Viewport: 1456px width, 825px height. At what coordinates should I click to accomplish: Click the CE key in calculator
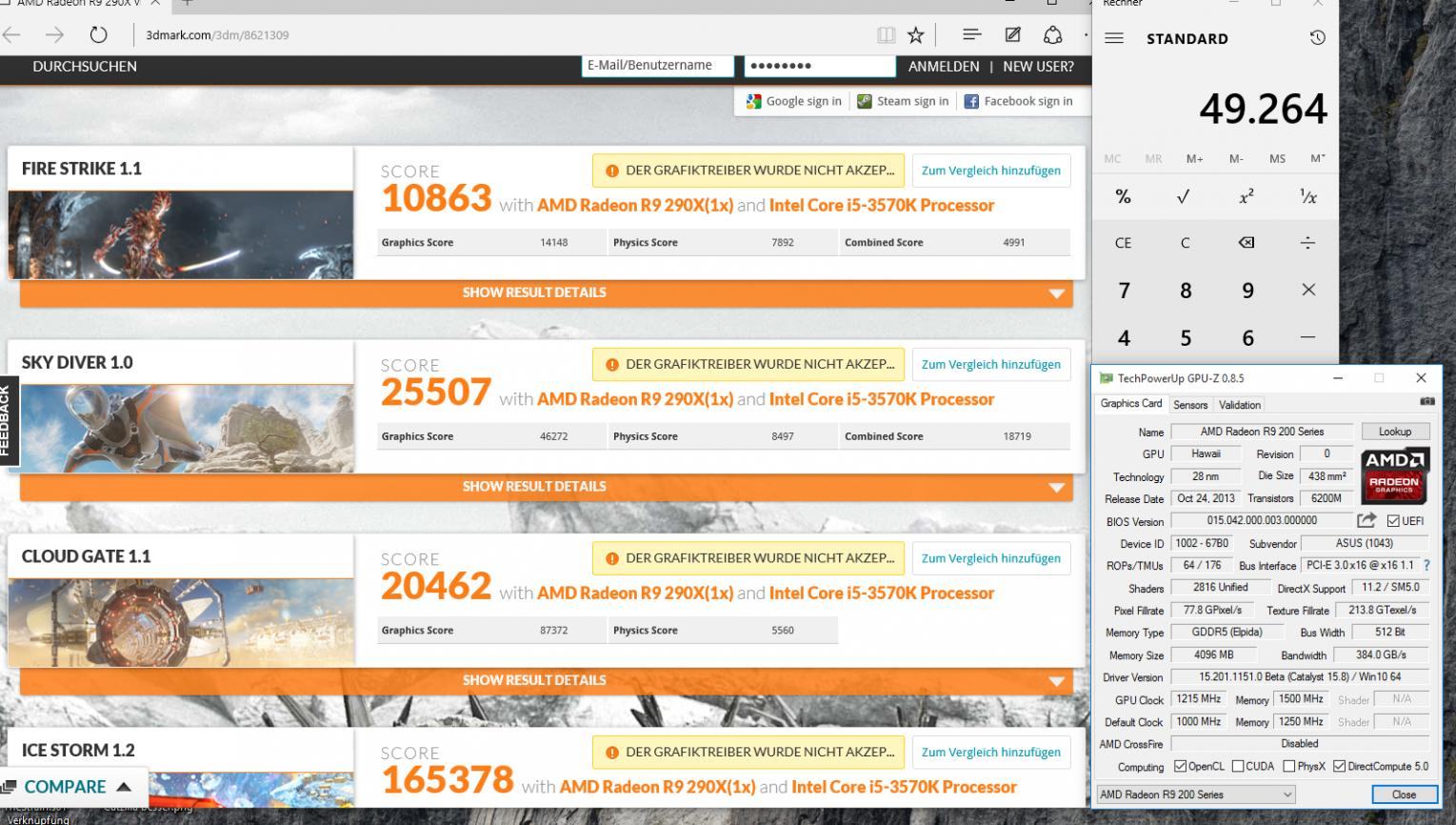(x=1123, y=242)
